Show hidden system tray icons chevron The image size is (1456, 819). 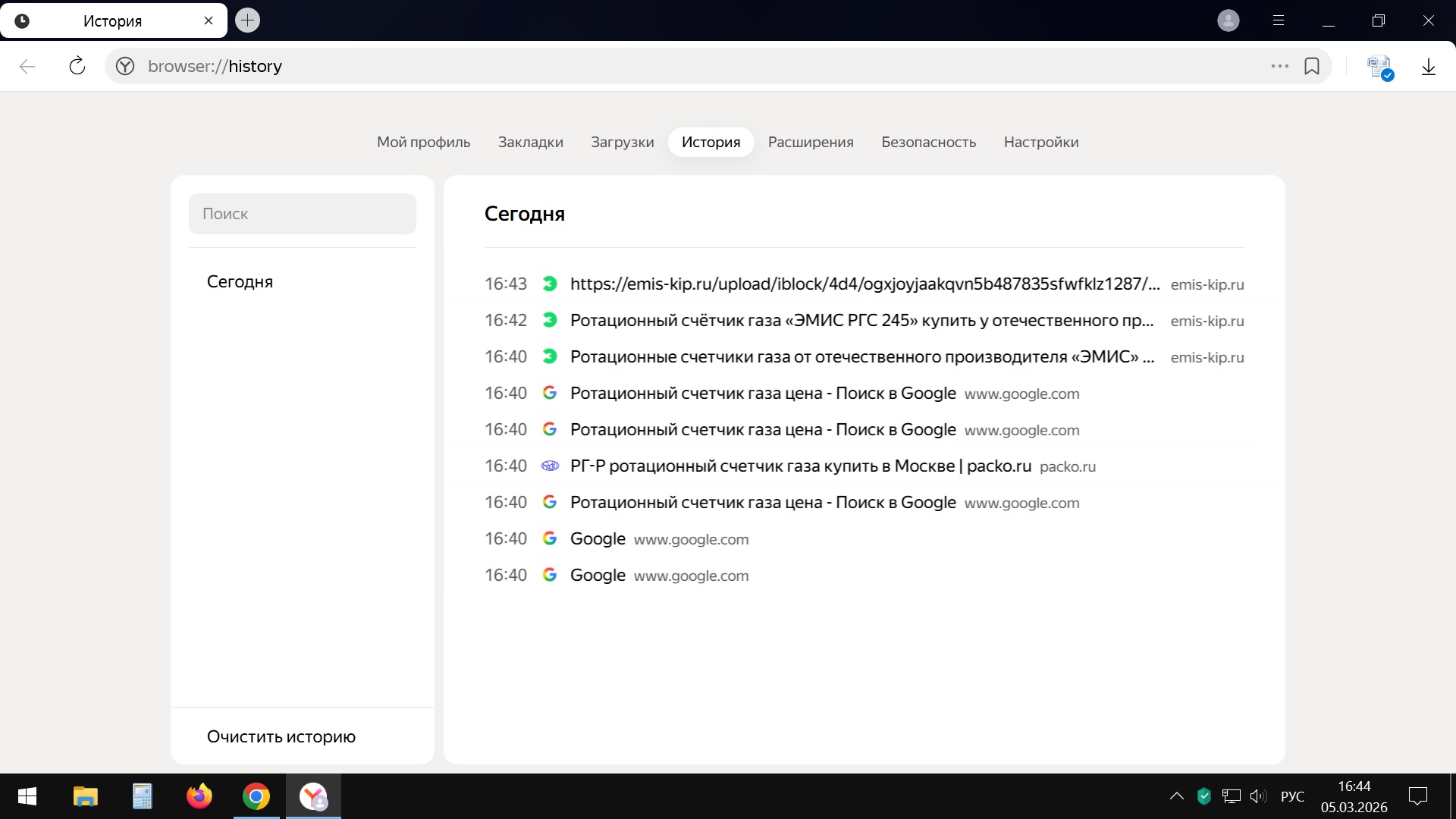pos(1177,796)
